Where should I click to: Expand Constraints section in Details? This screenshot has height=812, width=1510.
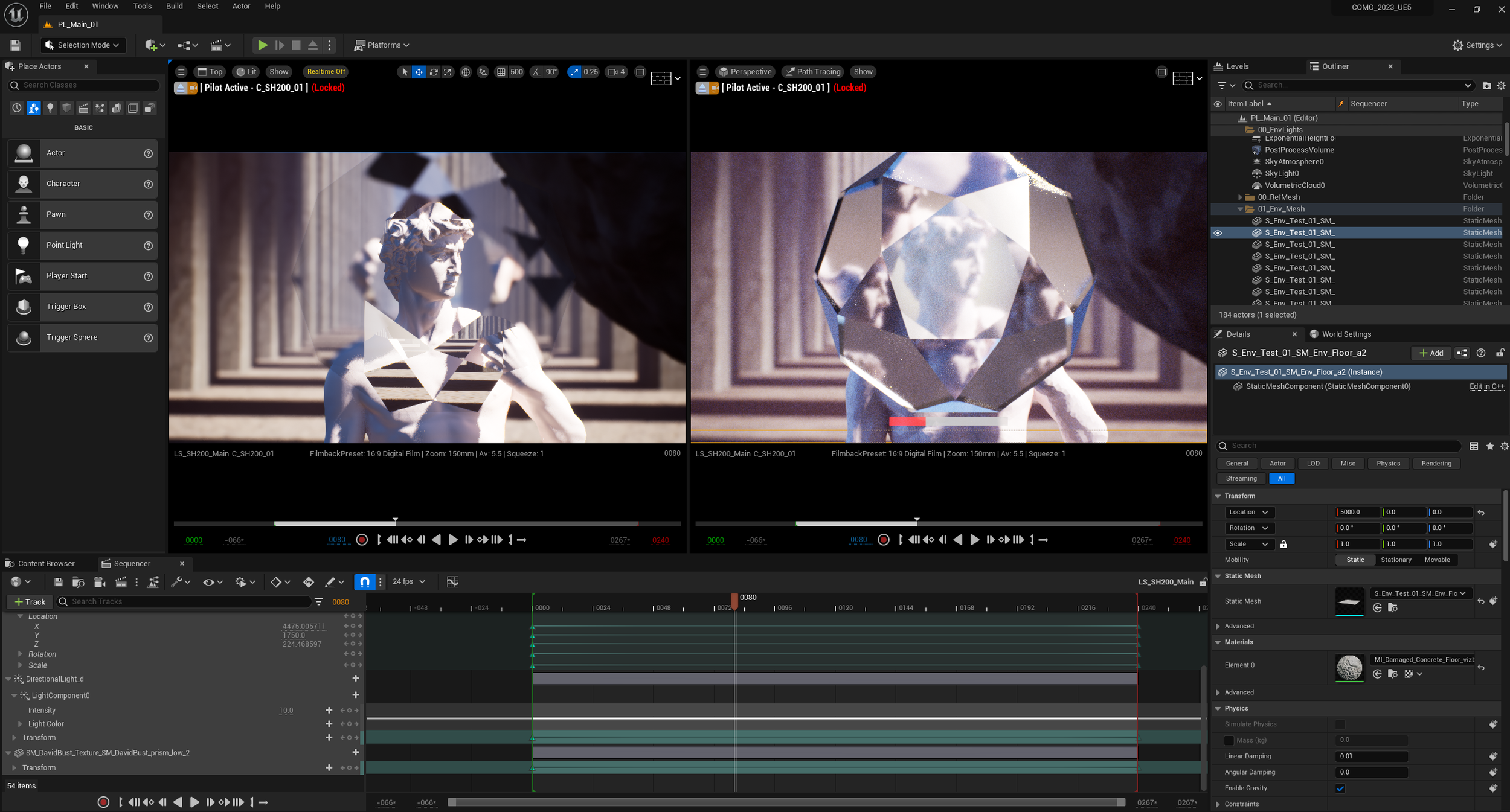click(x=1218, y=805)
